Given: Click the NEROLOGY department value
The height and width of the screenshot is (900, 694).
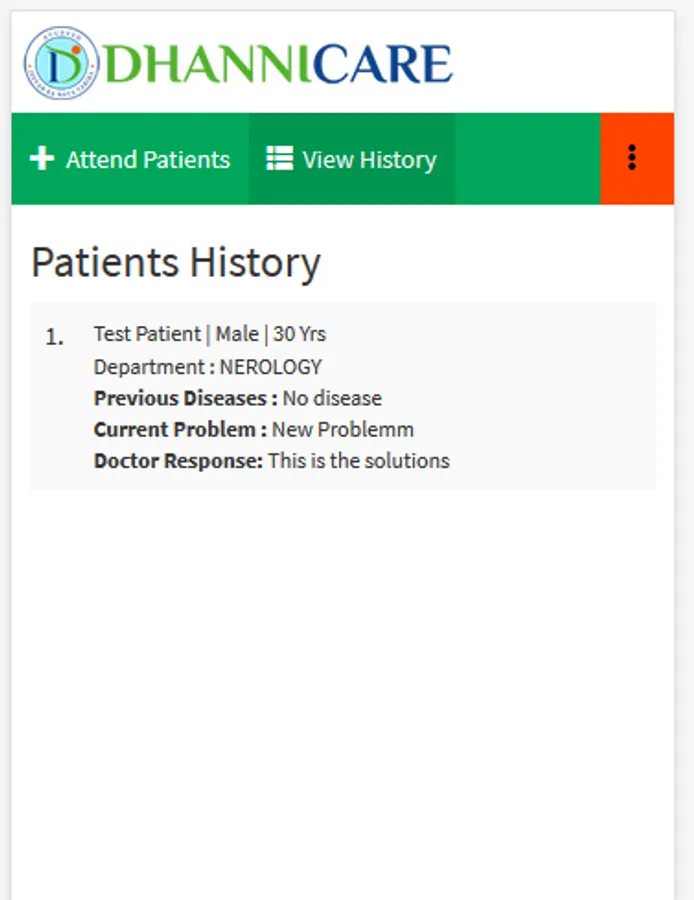Looking at the screenshot, I should tap(271, 367).
